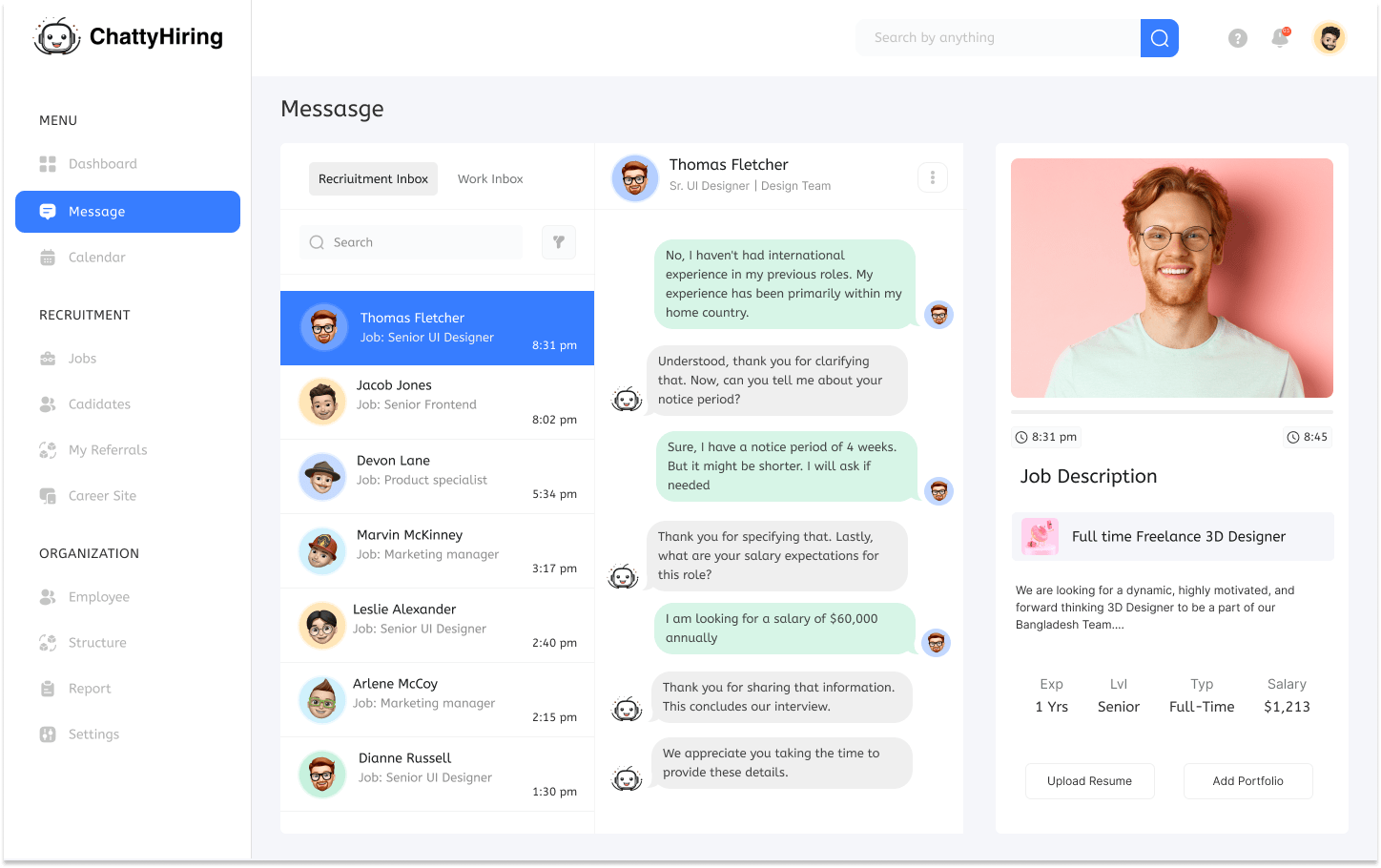Open the Dashboard from the sidebar
The width and height of the screenshot is (1381, 868).
pyautogui.click(x=102, y=163)
